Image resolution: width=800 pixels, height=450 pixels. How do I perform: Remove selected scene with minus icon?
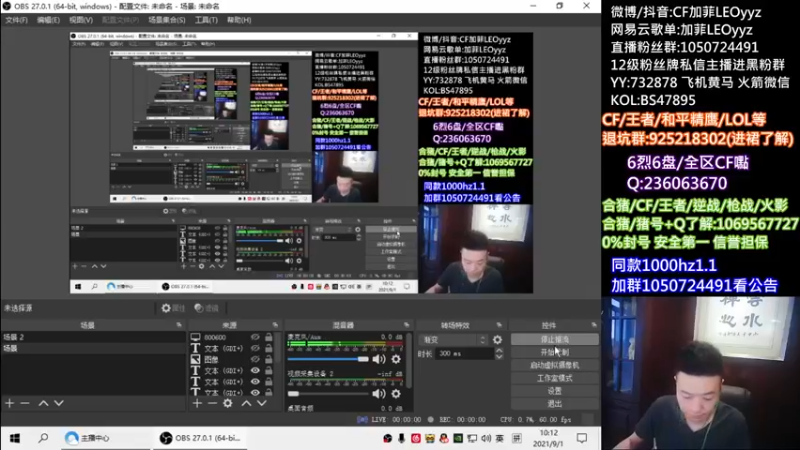coord(25,403)
